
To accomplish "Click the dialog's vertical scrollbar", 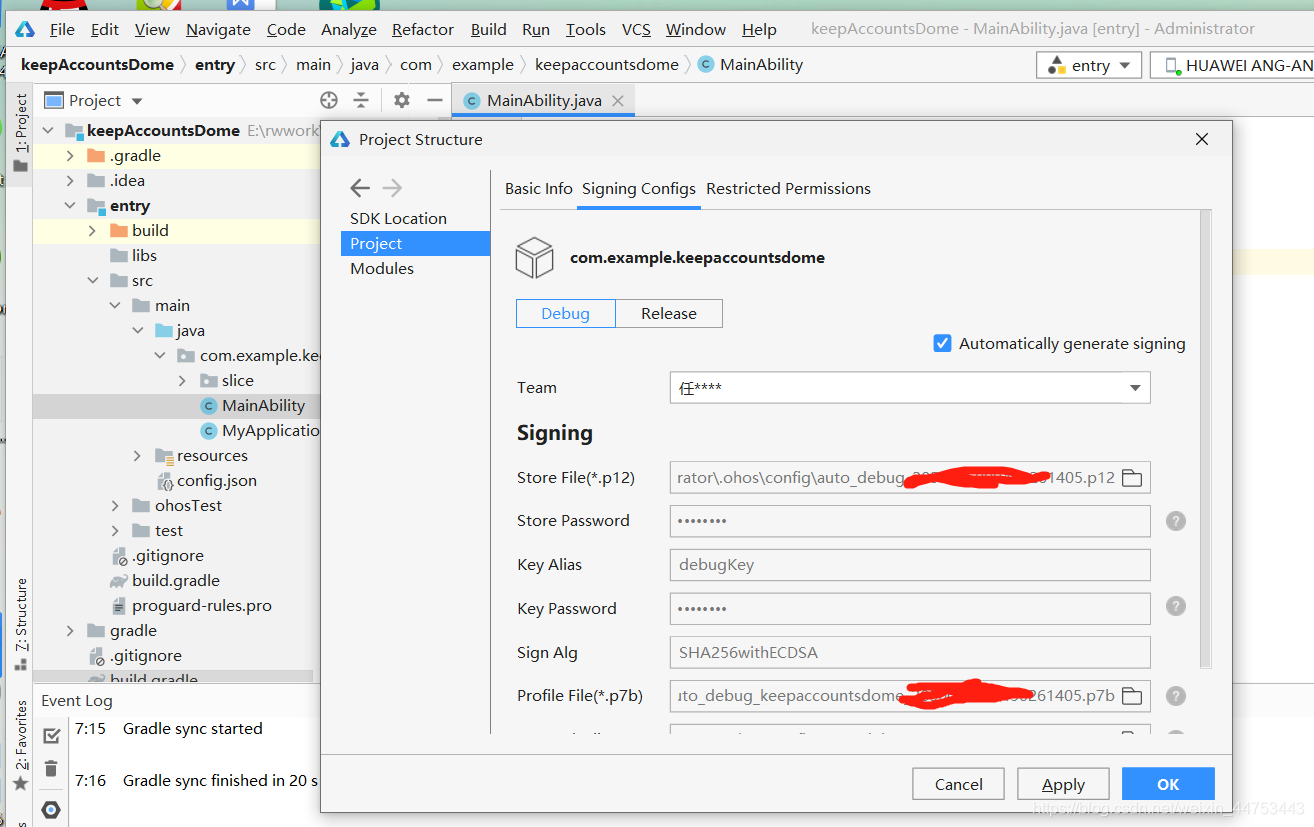I will (x=1205, y=440).
